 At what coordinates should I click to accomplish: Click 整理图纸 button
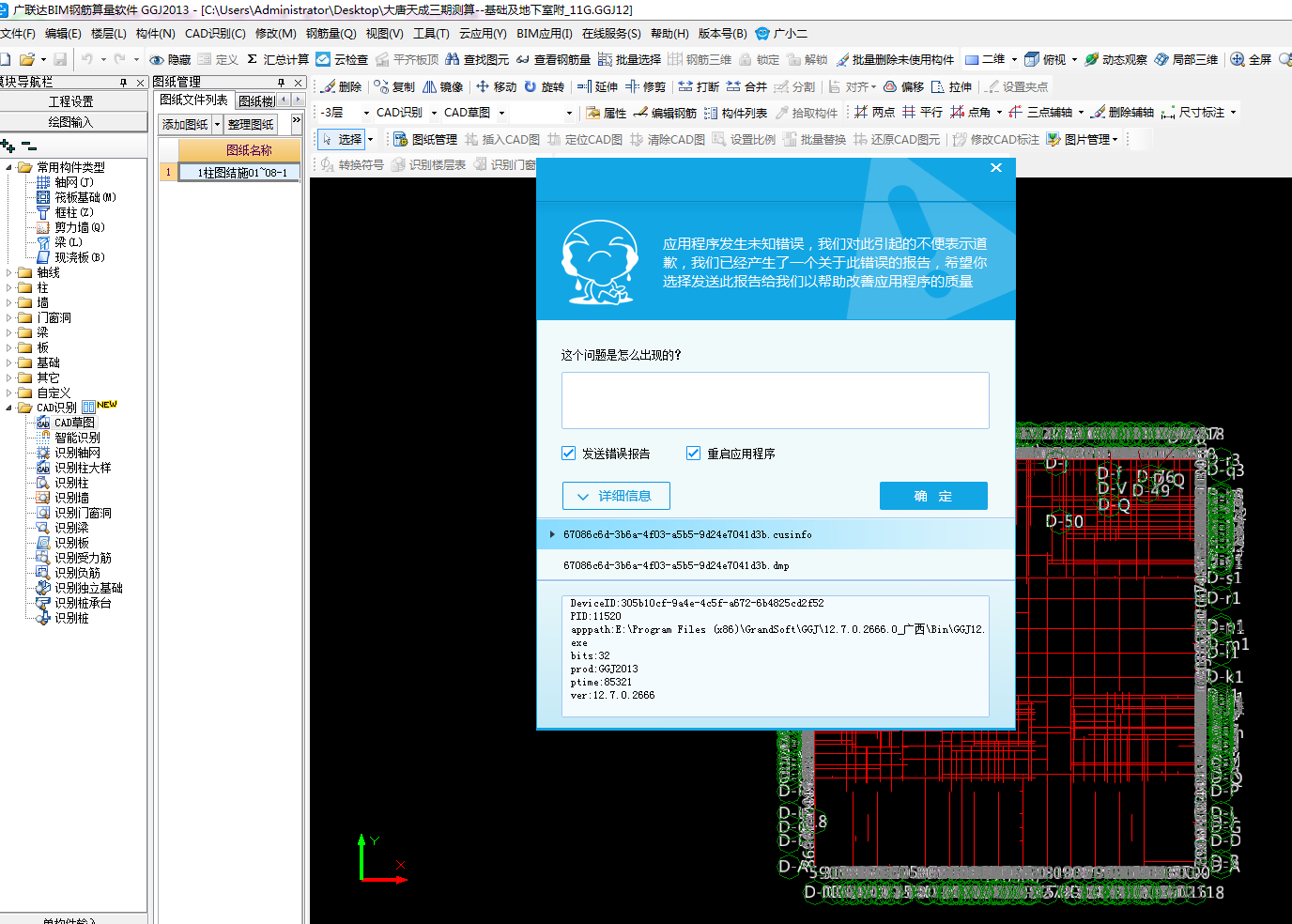(x=251, y=124)
